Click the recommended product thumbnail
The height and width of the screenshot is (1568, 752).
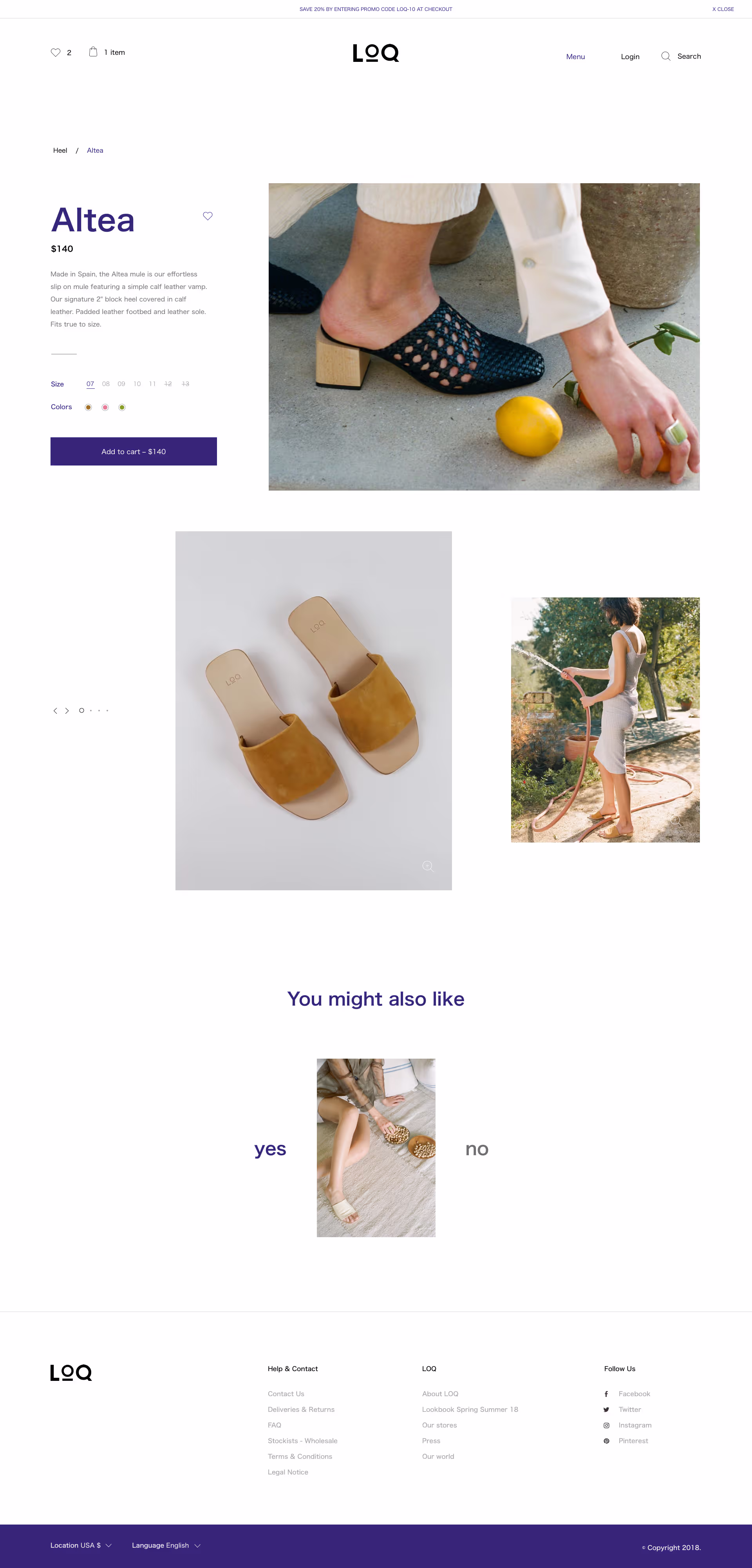pyautogui.click(x=376, y=1148)
